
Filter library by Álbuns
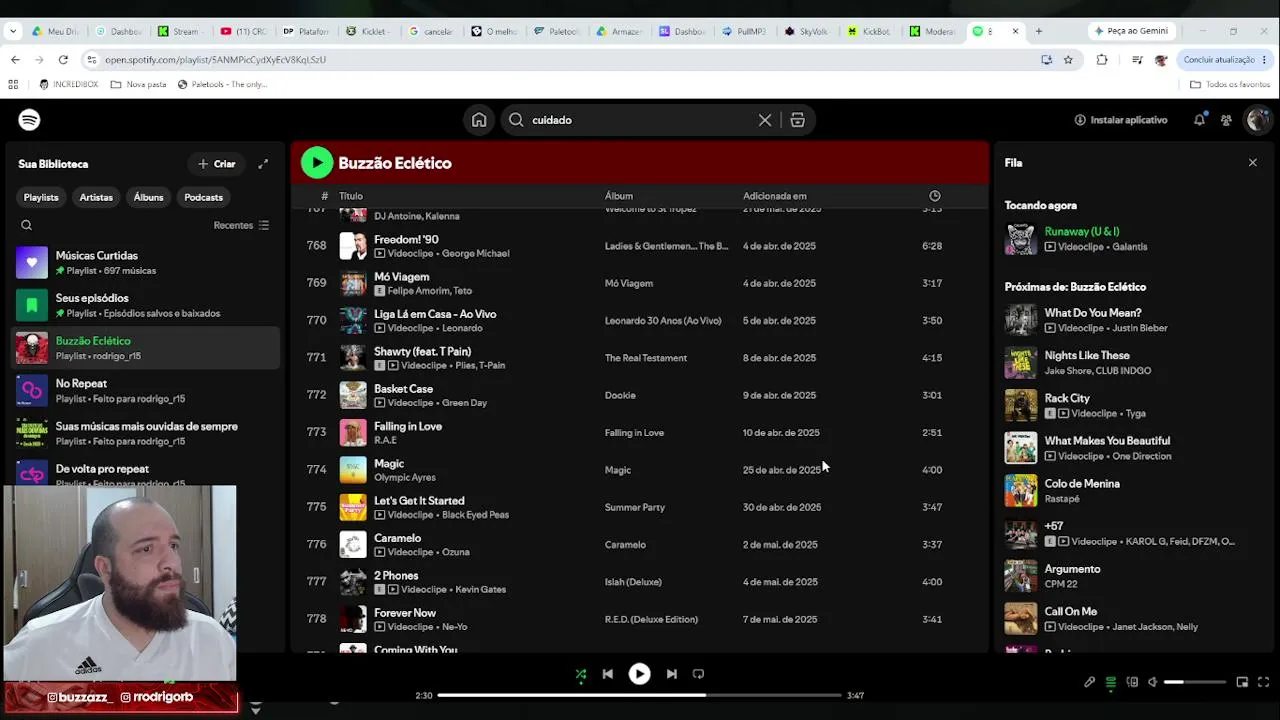coord(148,197)
